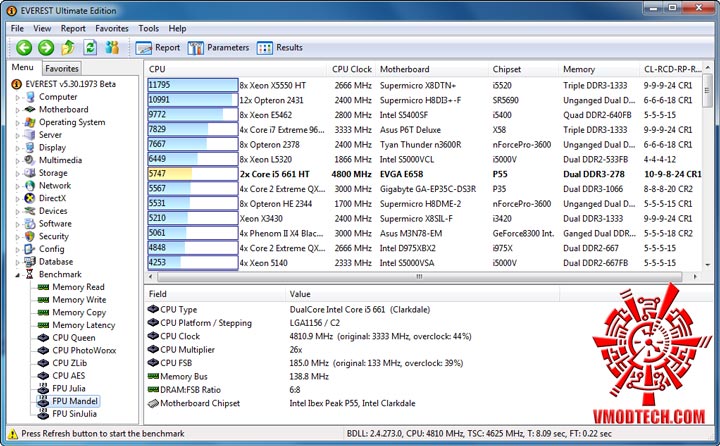Expand the Motherboard tree node
720x446 pixels.
18,110
